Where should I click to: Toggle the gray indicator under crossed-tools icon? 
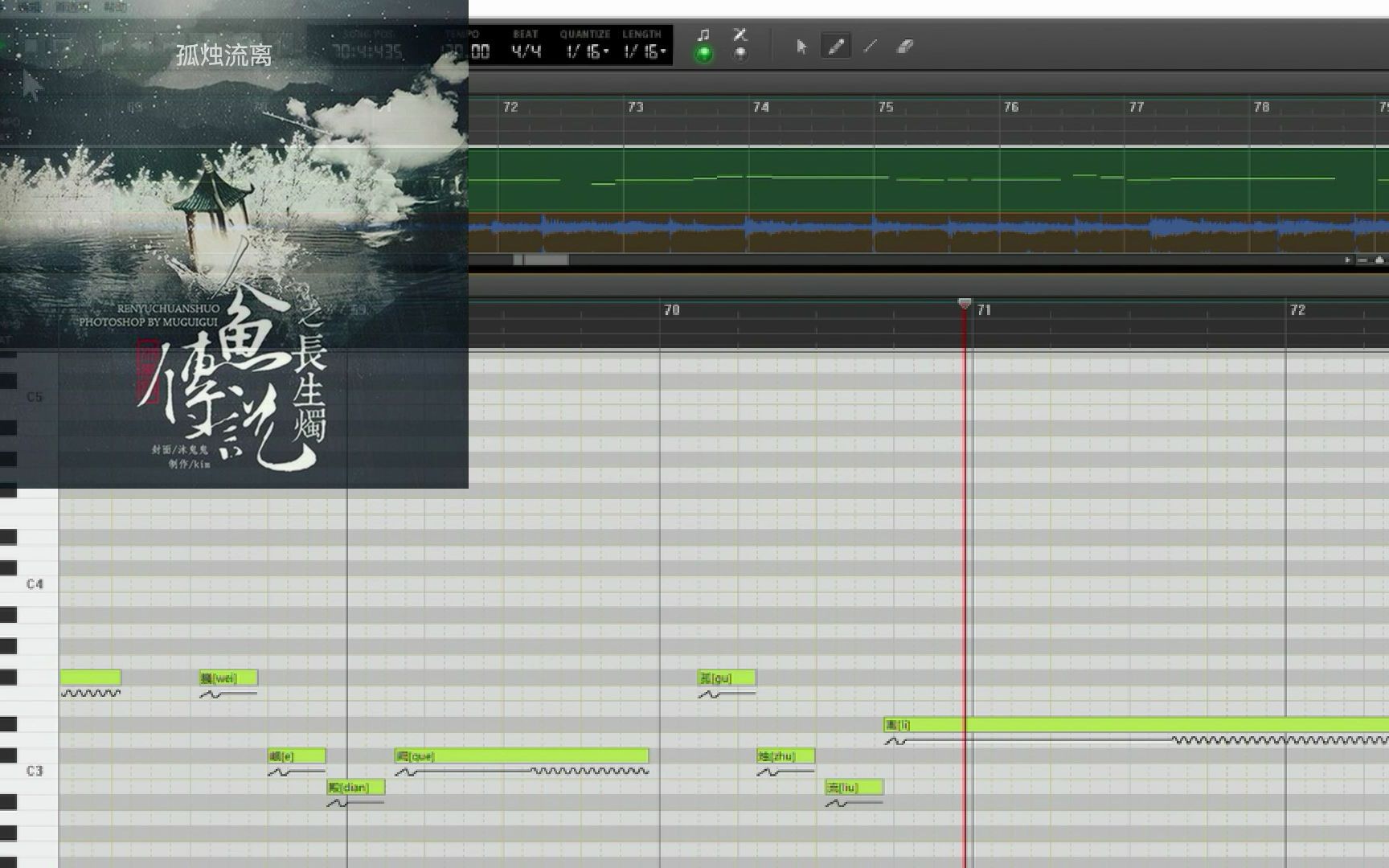point(740,54)
